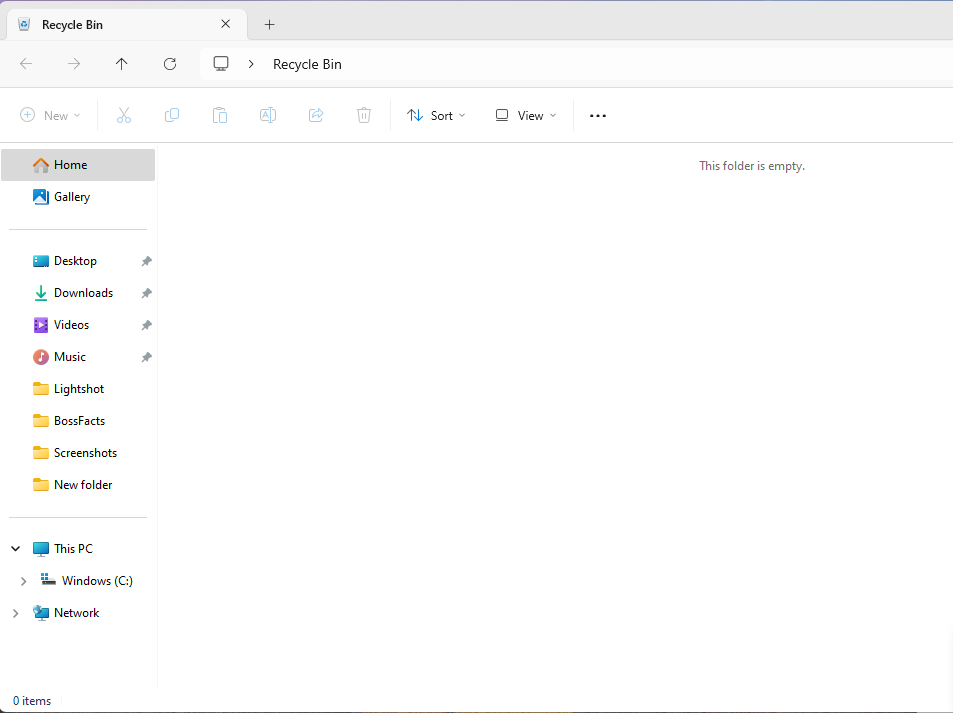
Task: Click the Delete trash can icon
Action: (x=364, y=116)
